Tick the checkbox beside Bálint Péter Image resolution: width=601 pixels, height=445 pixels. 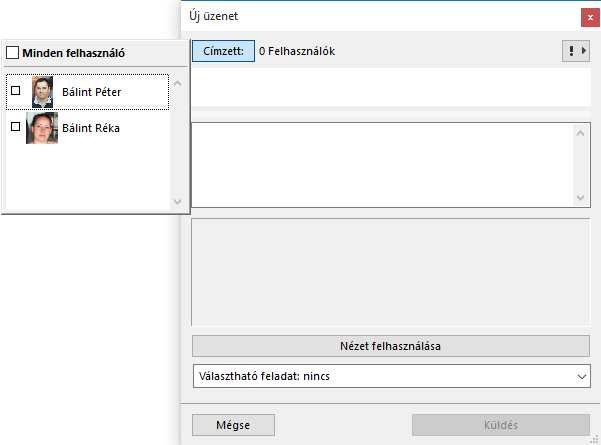coord(15,91)
